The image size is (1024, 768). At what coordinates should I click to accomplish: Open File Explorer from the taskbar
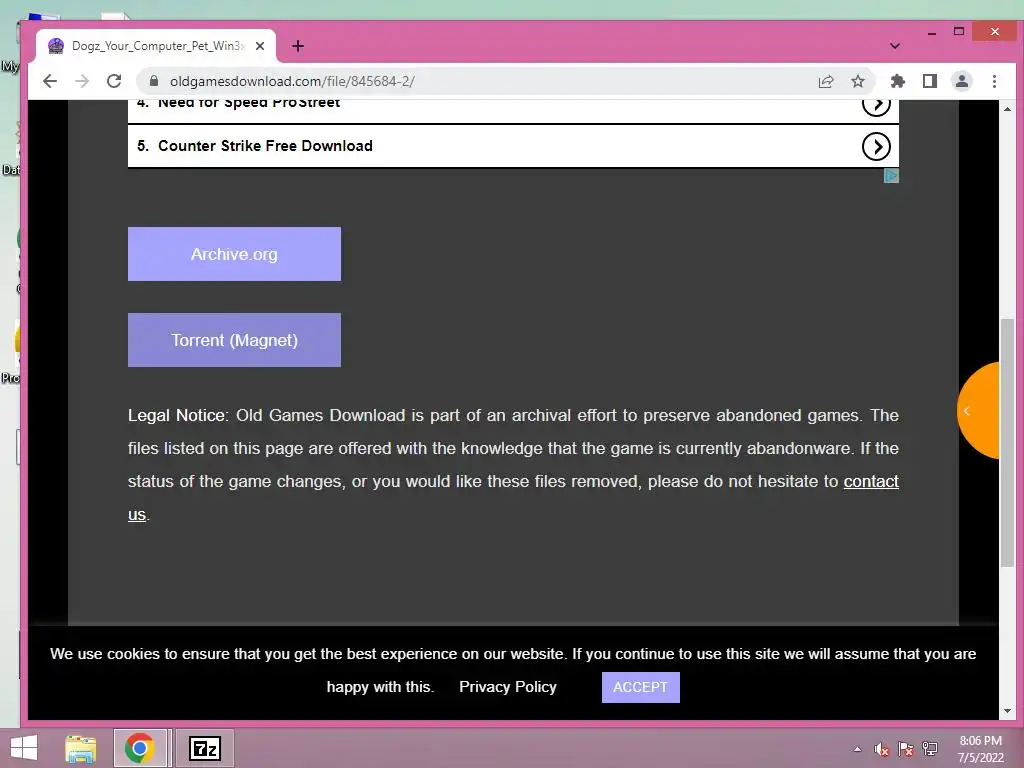pyautogui.click(x=81, y=748)
